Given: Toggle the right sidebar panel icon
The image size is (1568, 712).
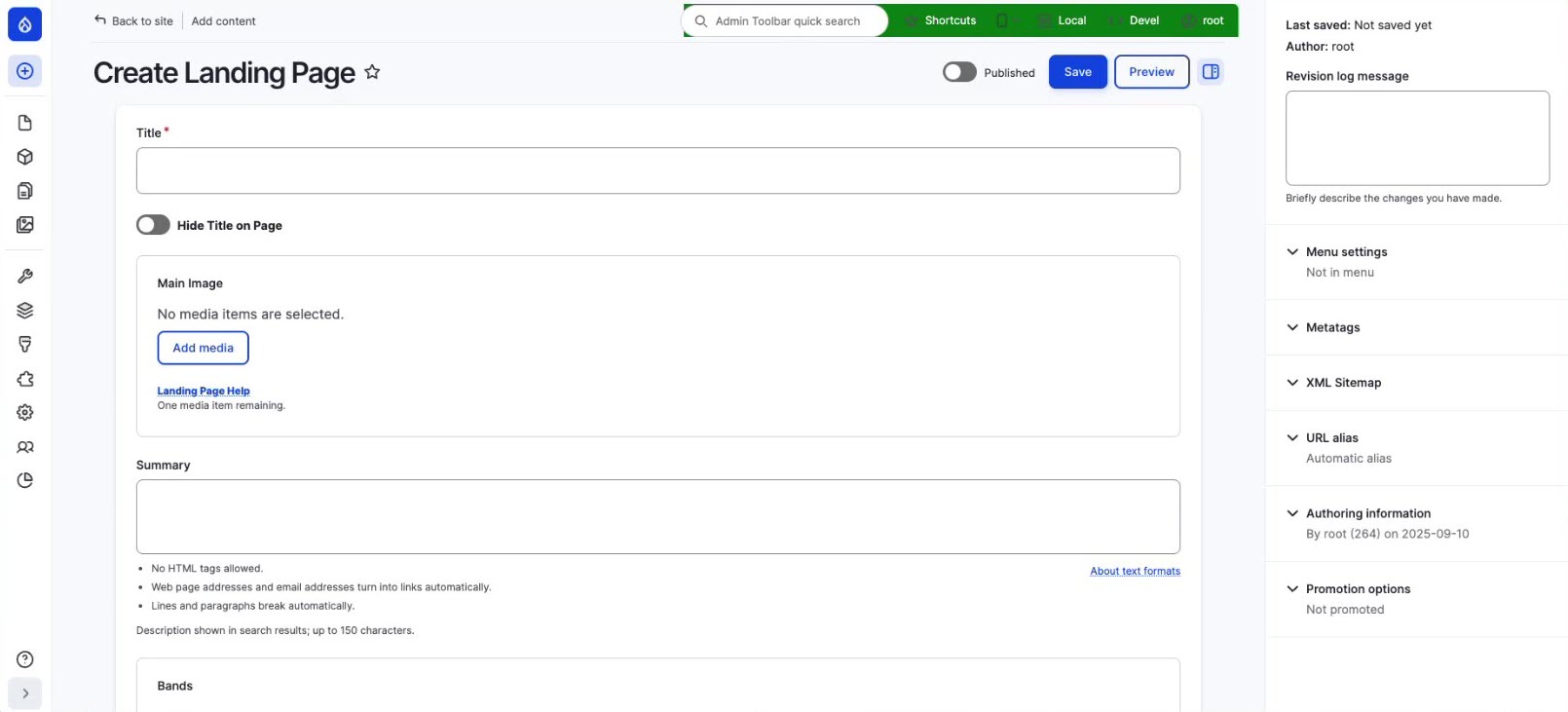Looking at the screenshot, I should [x=1211, y=72].
